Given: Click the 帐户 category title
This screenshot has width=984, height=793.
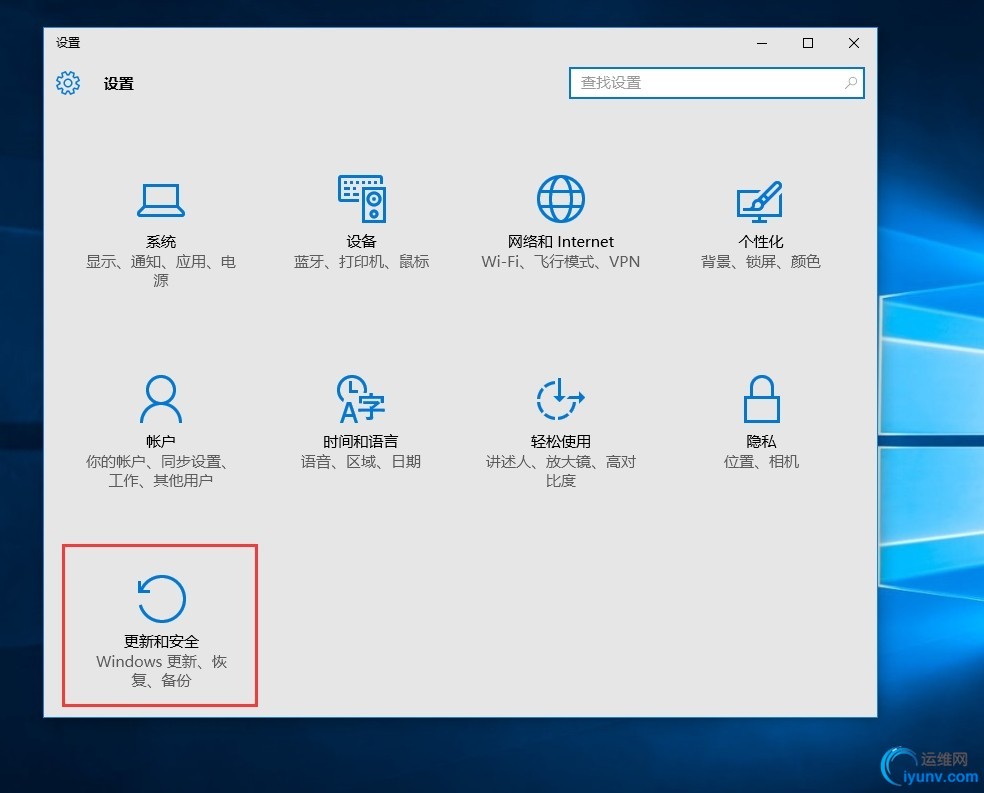Looking at the screenshot, I should coord(161,441).
